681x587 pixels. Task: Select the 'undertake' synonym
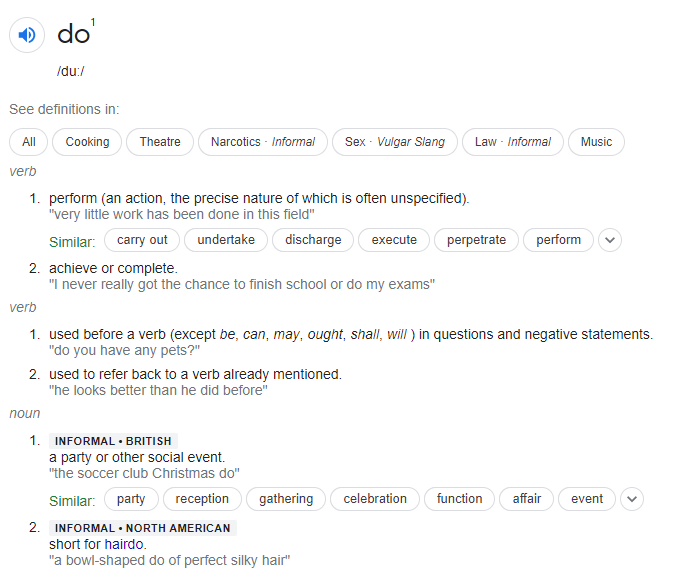coord(226,240)
